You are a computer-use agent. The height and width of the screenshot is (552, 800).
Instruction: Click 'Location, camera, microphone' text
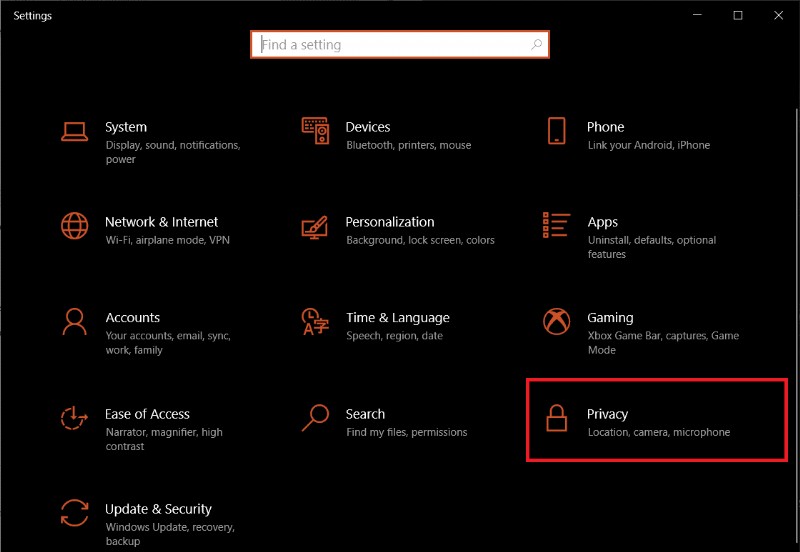click(659, 432)
